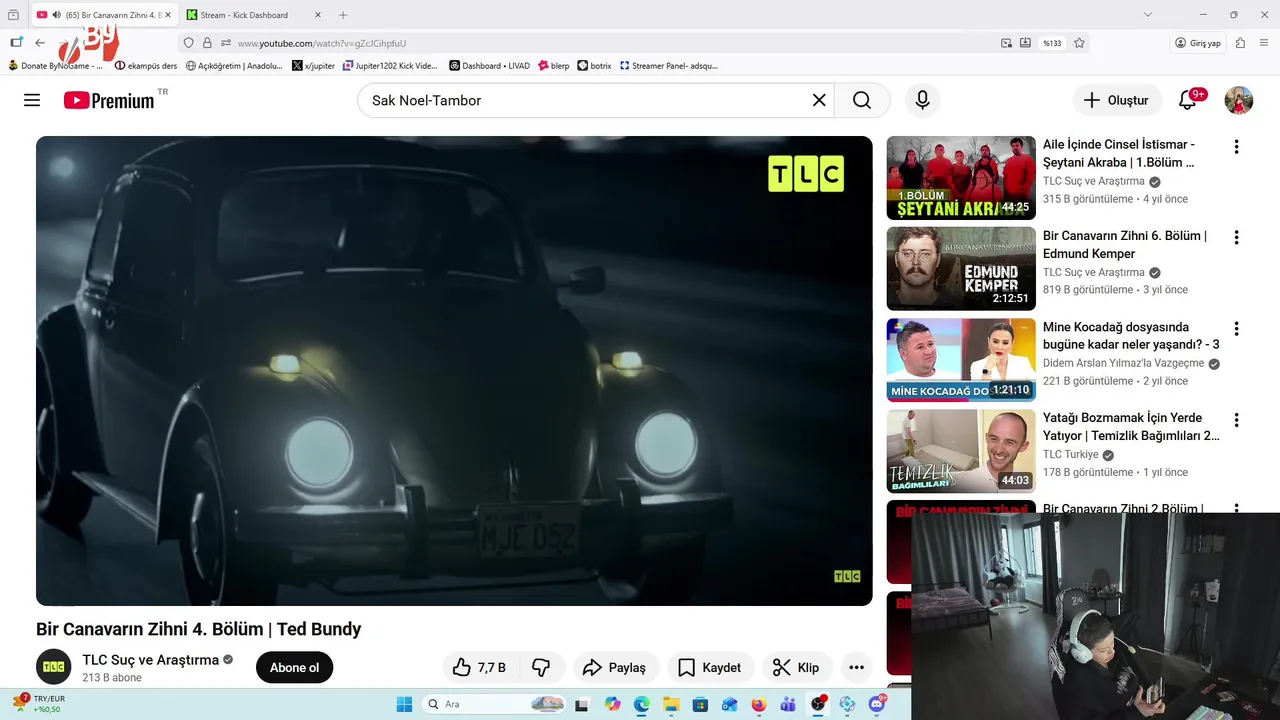Open Copilot from taskbar
1280x720 pixels.
612,704
